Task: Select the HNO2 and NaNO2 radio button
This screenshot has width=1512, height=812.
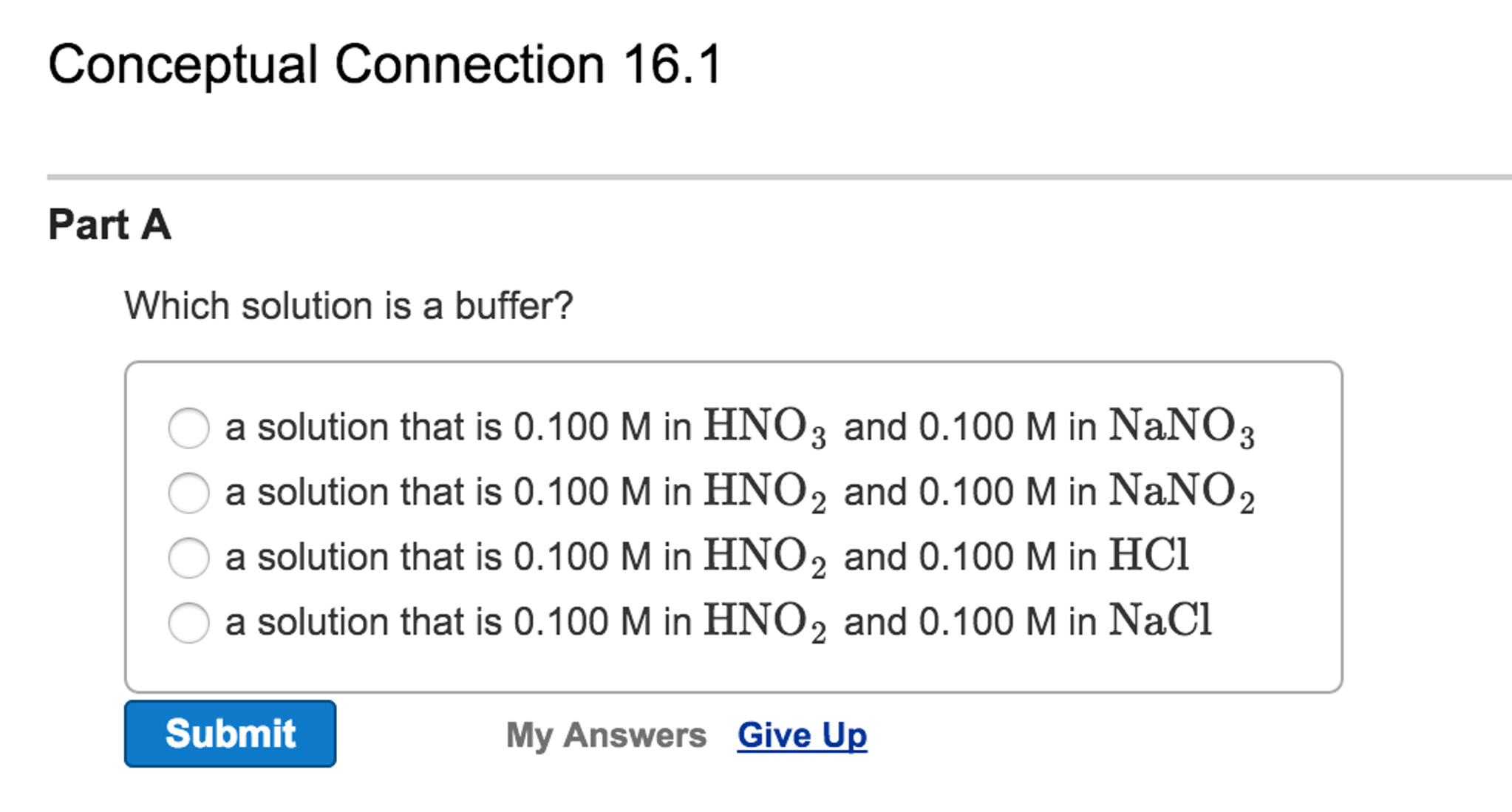Action: coord(188,493)
